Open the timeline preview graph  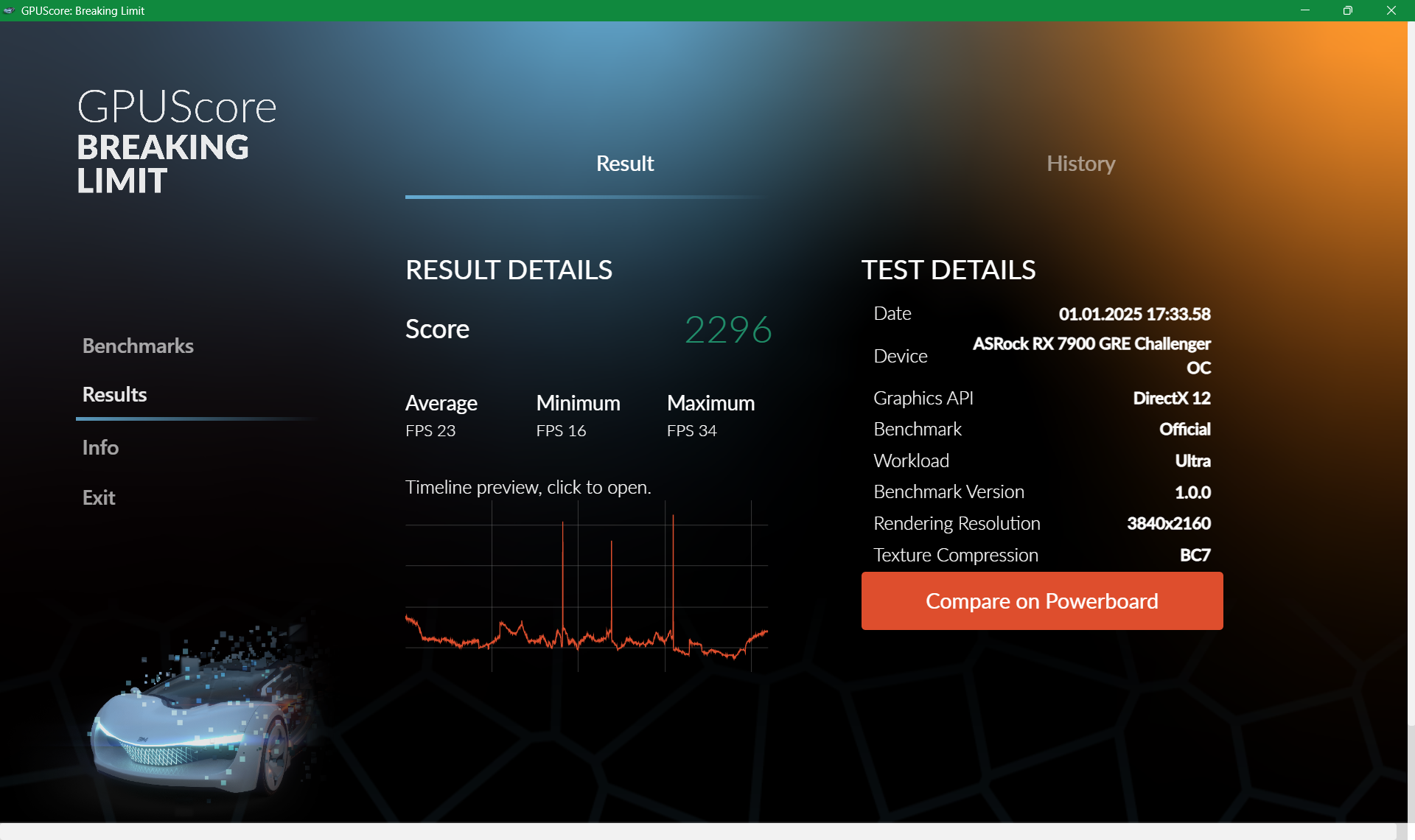coord(586,586)
